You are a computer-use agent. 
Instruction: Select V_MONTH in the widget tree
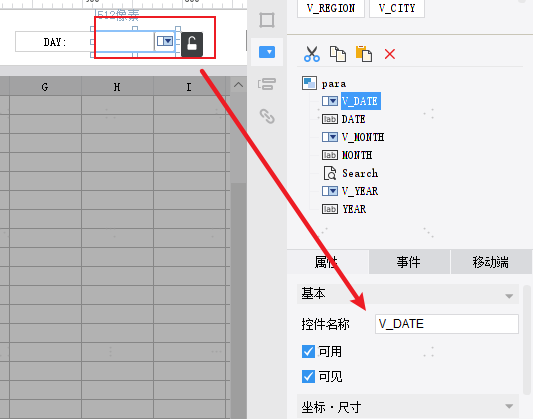[x=363, y=137]
